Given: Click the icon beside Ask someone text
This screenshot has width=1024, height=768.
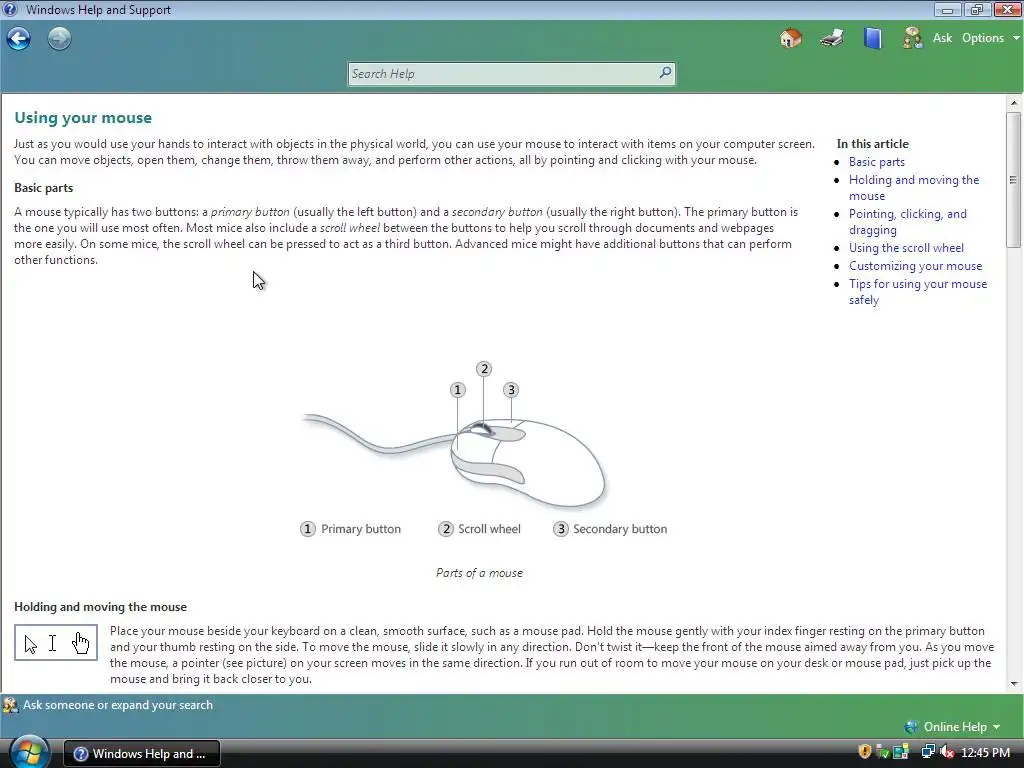Looking at the screenshot, I should click(x=10, y=705).
